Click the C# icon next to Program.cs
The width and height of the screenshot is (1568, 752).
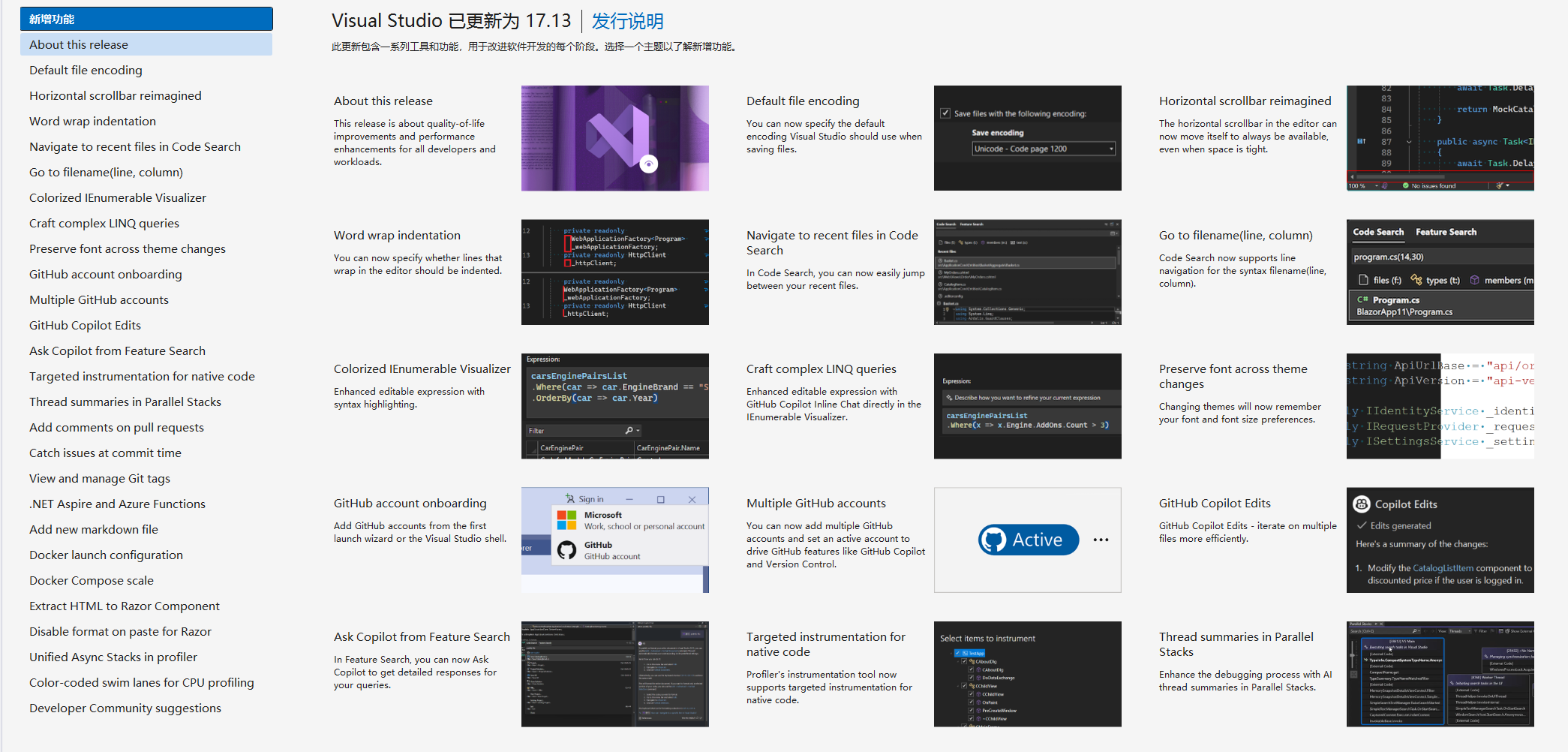pyautogui.click(x=1362, y=299)
